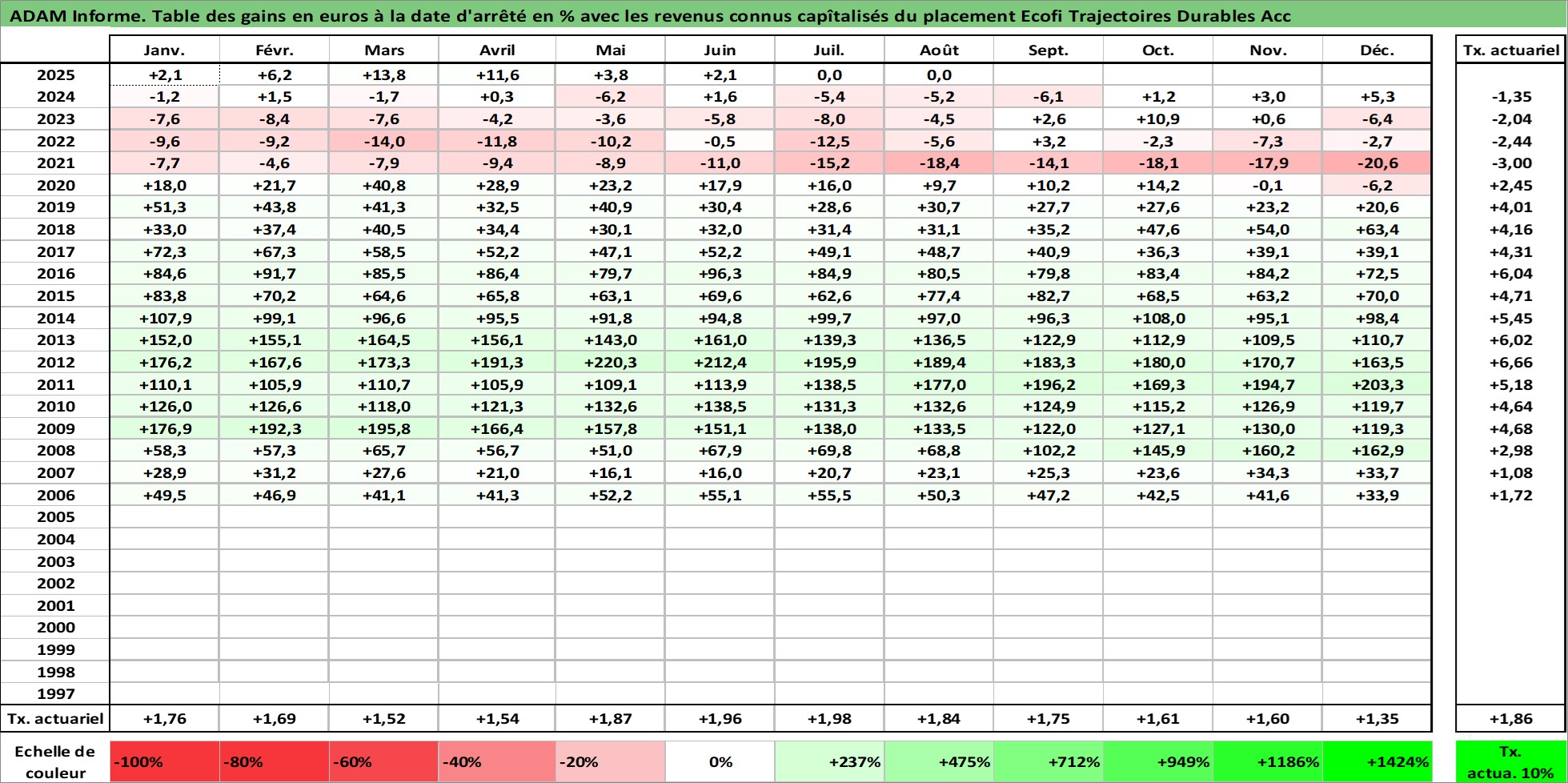
Task: Select the 2012 row label
Action: pyautogui.click(x=55, y=362)
